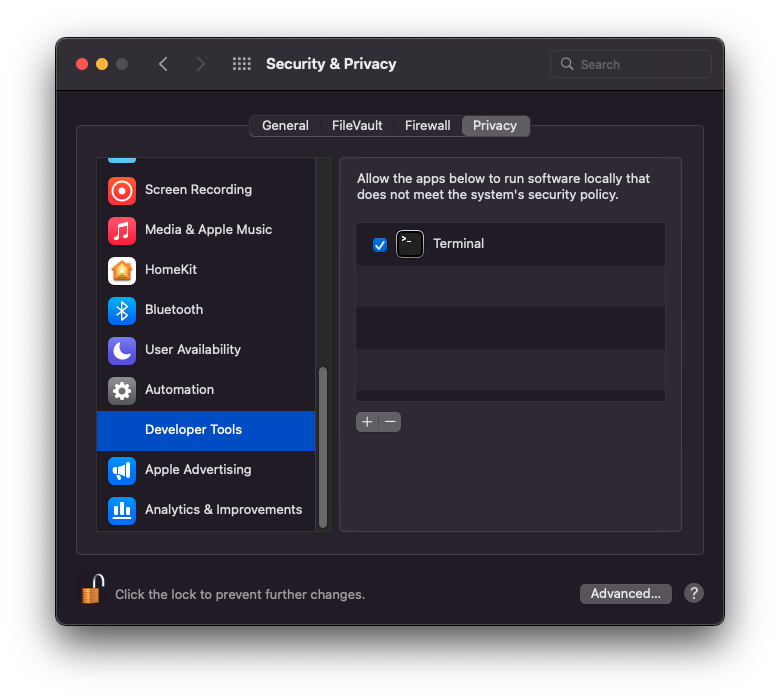Select the Automation label
780x699 pixels.
(x=180, y=389)
